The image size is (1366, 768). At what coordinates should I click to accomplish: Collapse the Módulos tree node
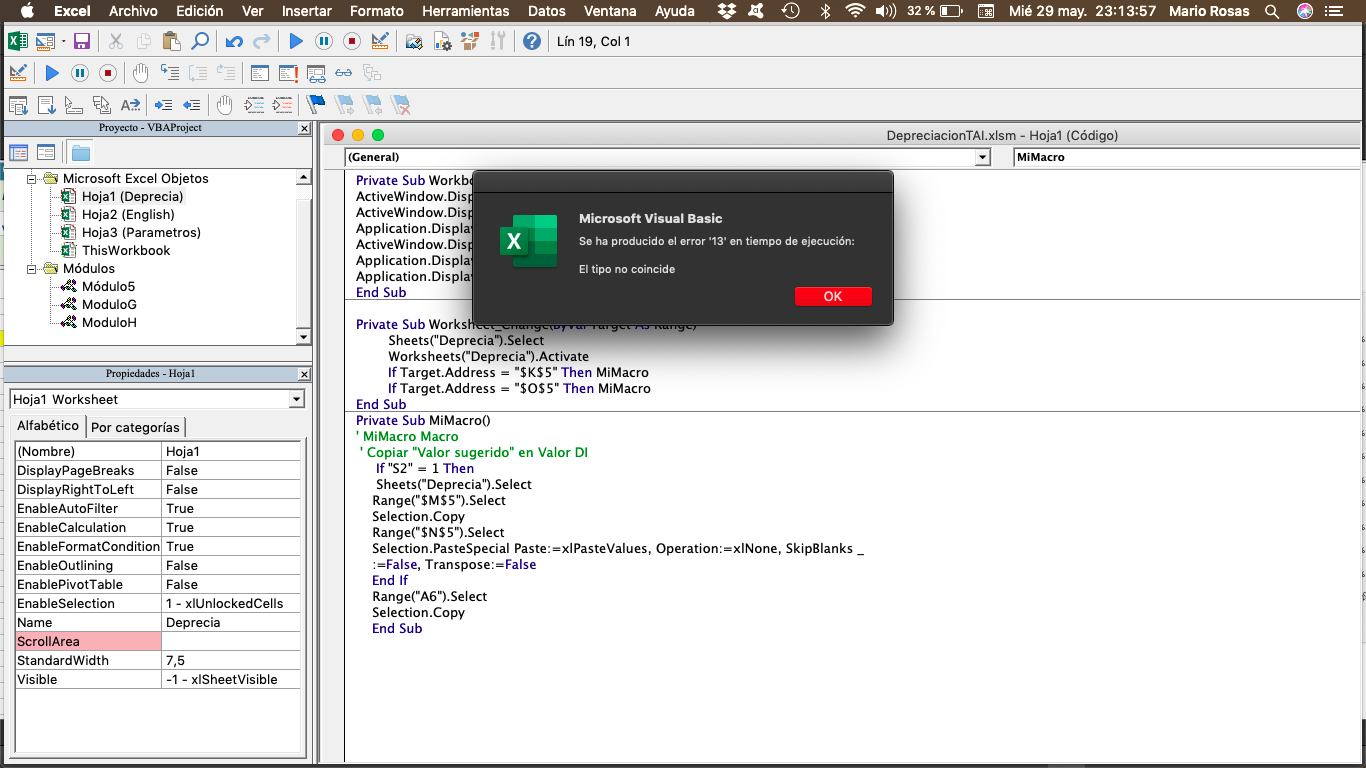[x=32, y=268]
